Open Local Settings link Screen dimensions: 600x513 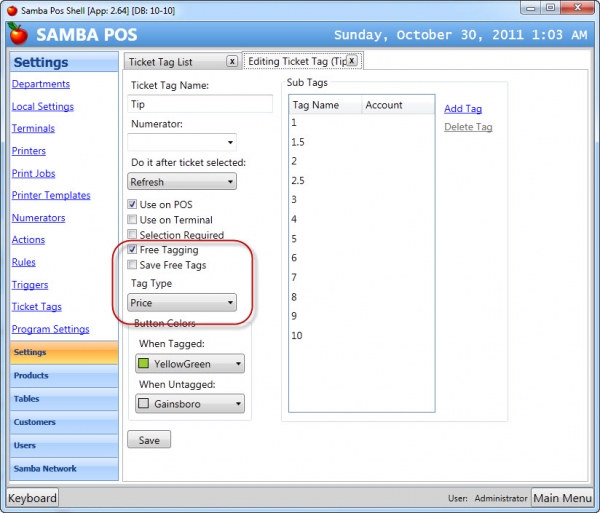tap(42, 106)
